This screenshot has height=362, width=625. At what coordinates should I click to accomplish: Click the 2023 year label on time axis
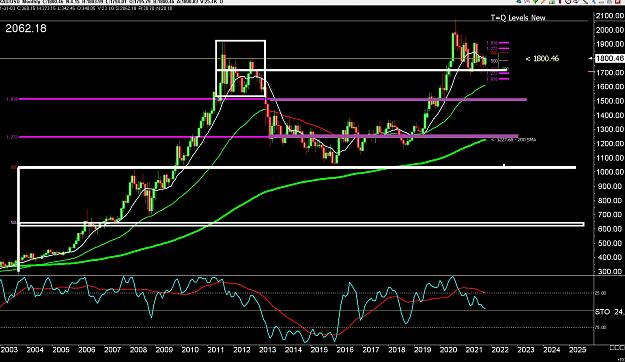[526, 350]
